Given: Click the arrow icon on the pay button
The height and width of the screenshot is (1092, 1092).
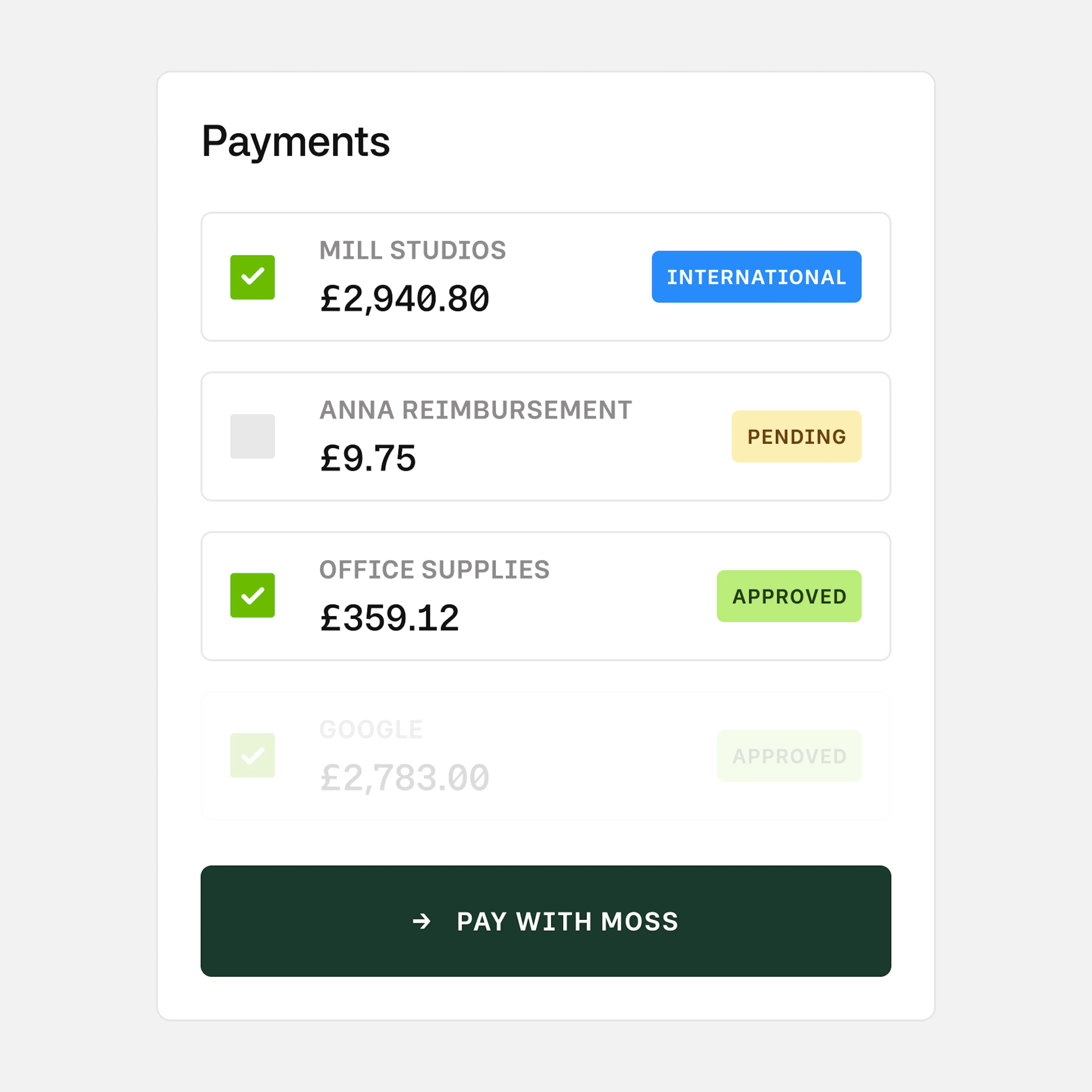Looking at the screenshot, I should [421, 921].
